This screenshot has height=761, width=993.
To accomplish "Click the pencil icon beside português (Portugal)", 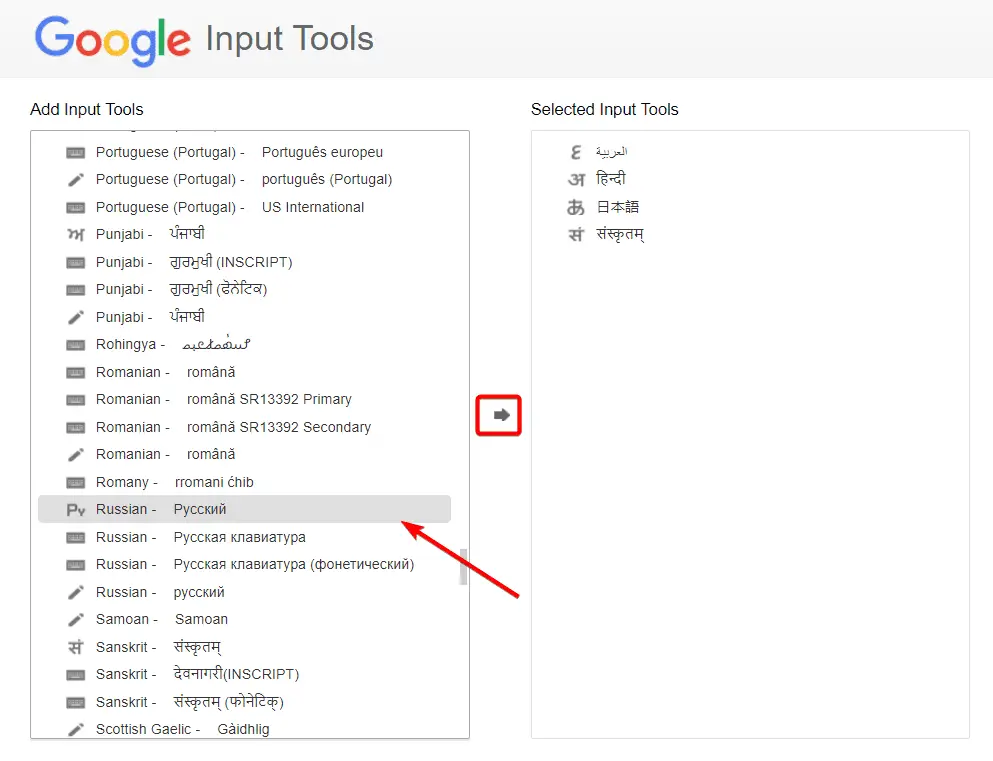I will click(x=75, y=180).
